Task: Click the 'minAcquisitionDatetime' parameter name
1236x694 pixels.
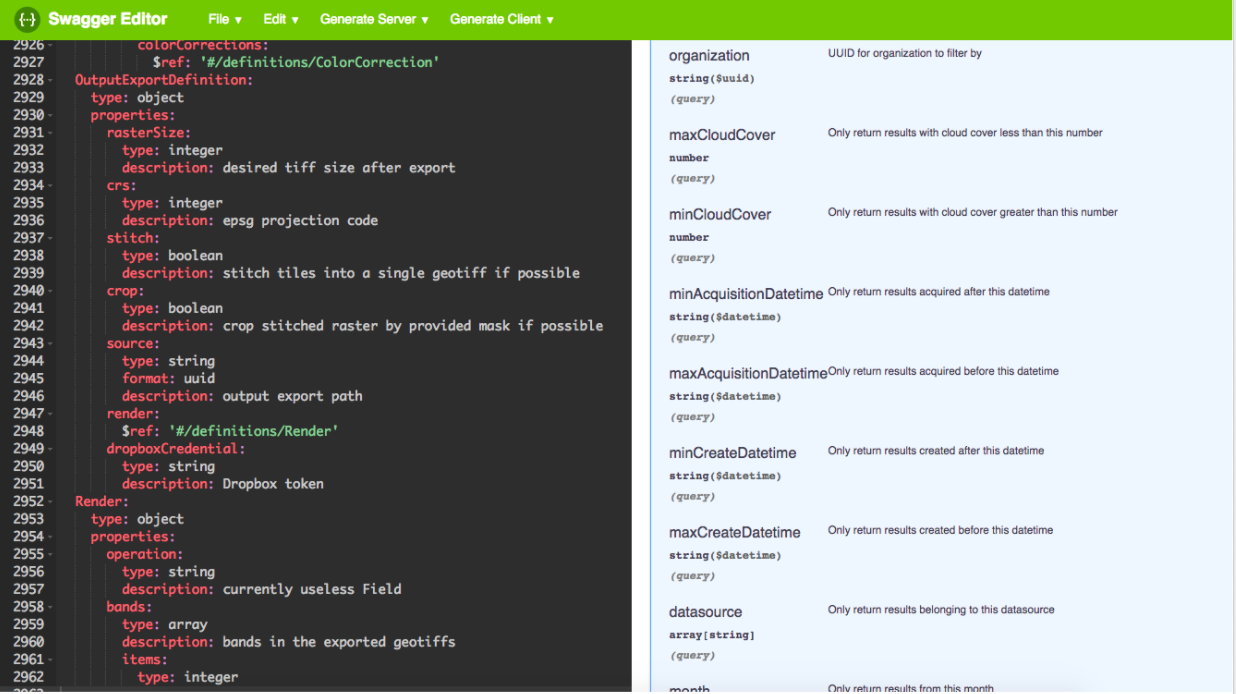Action: point(746,294)
